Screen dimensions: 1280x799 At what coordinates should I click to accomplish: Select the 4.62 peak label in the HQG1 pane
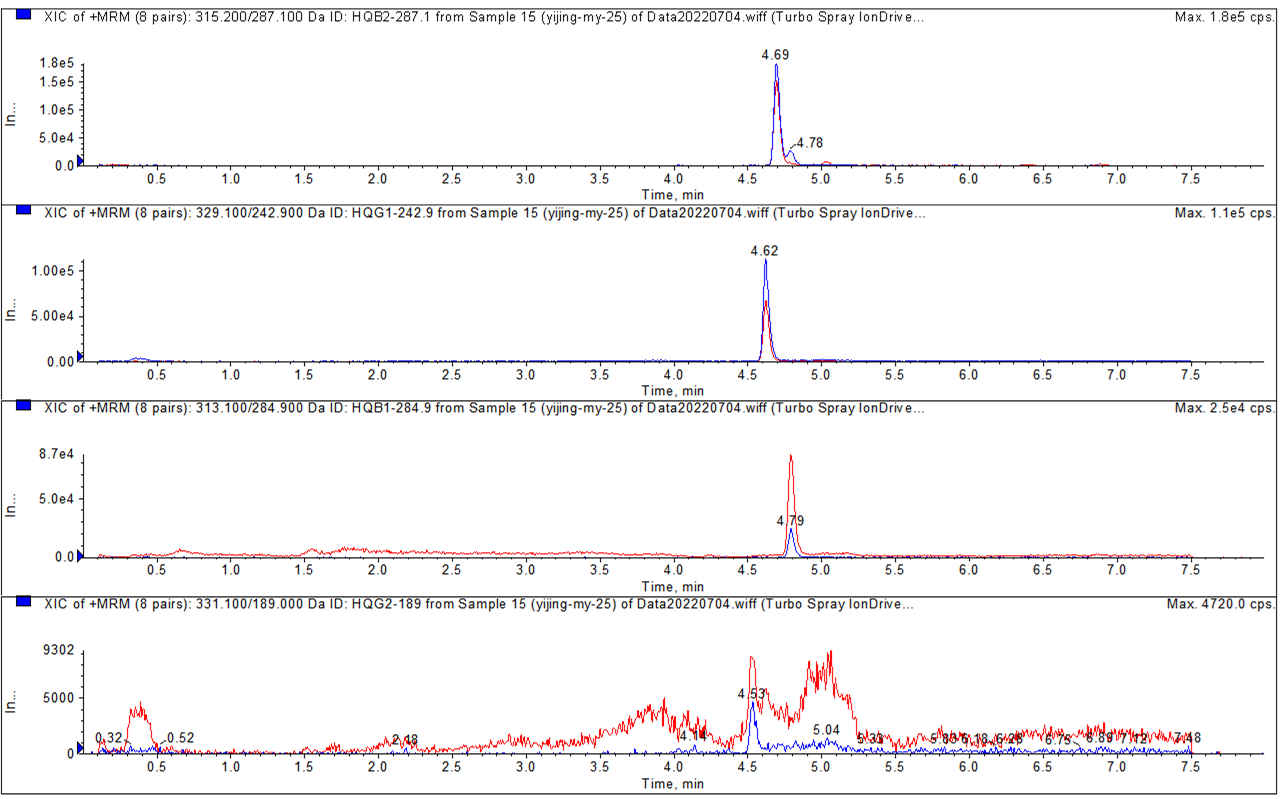pyautogui.click(x=764, y=251)
